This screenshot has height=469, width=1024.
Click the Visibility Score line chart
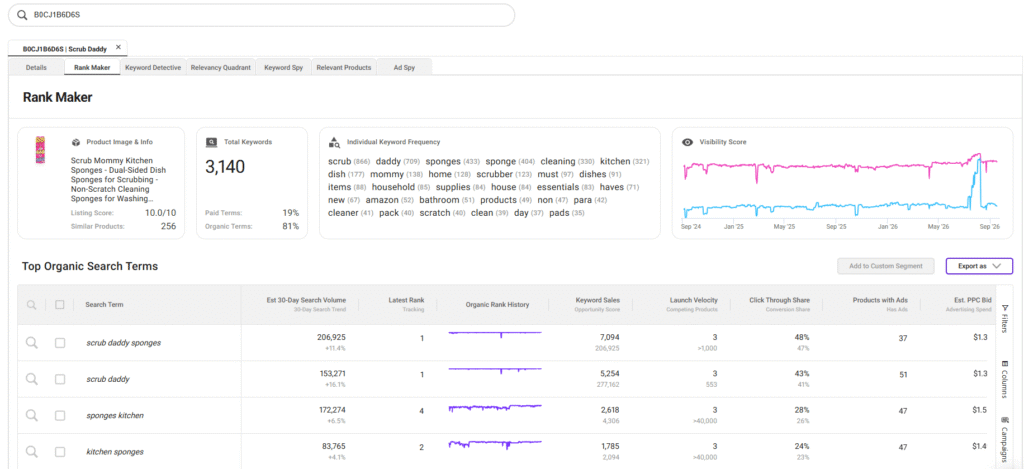pyautogui.click(x=841, y=187)
